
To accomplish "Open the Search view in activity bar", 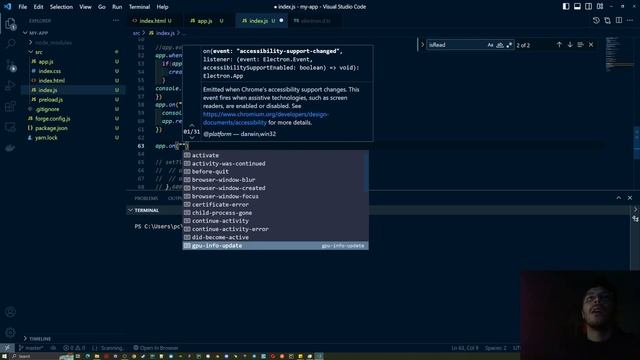I will point(11,43).
